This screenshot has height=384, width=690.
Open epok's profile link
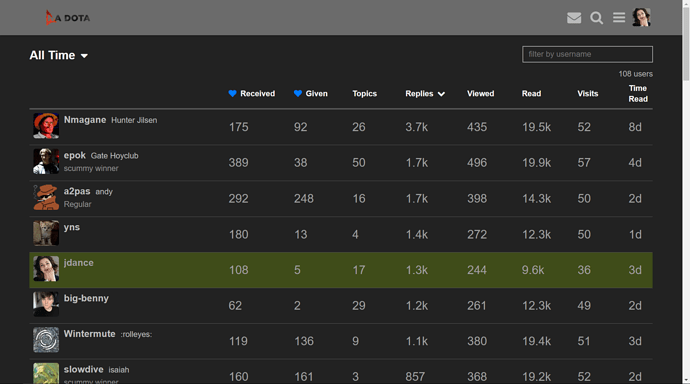coord(75,155)
